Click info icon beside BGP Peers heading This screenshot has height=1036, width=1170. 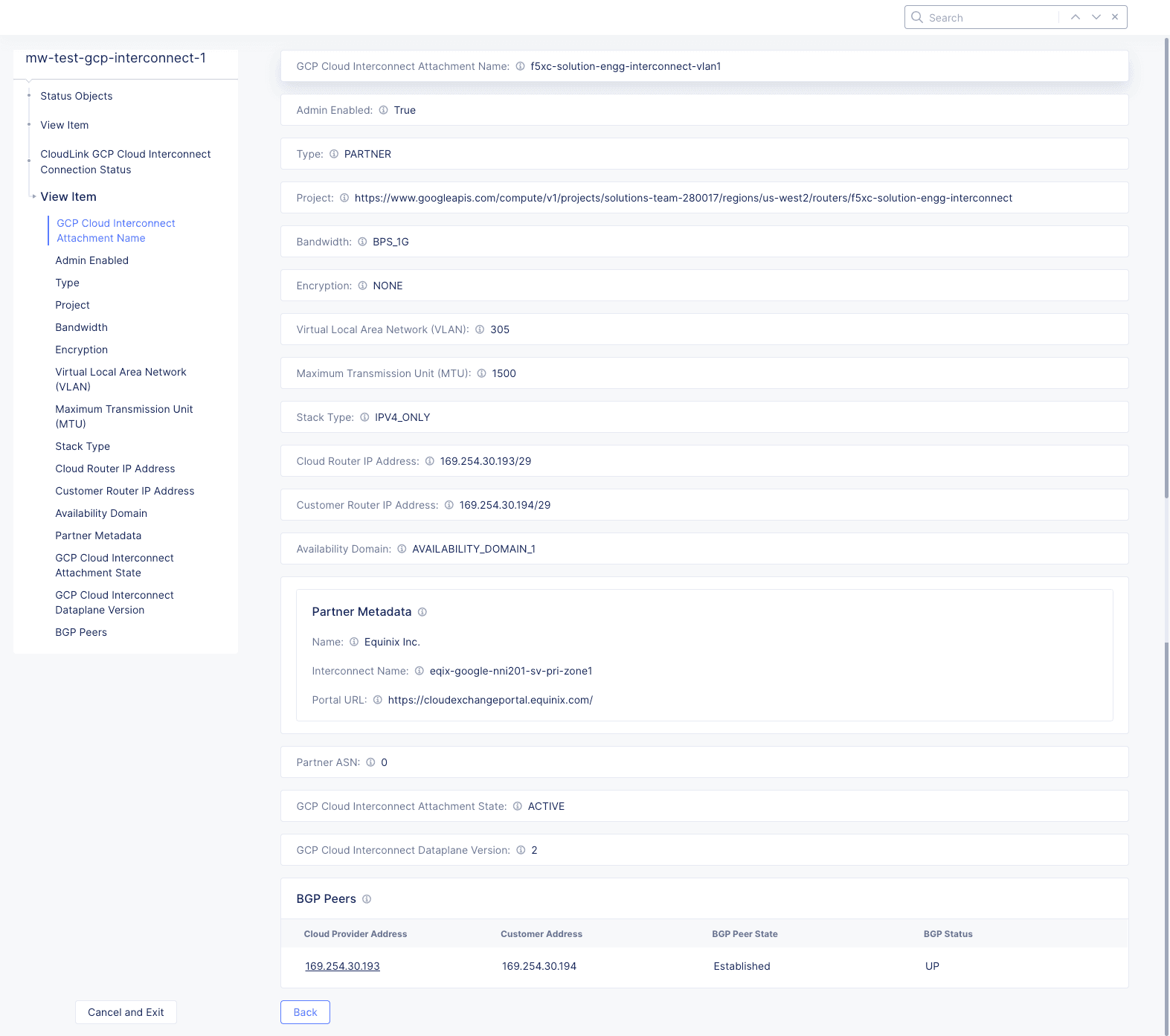pos(367,899)
